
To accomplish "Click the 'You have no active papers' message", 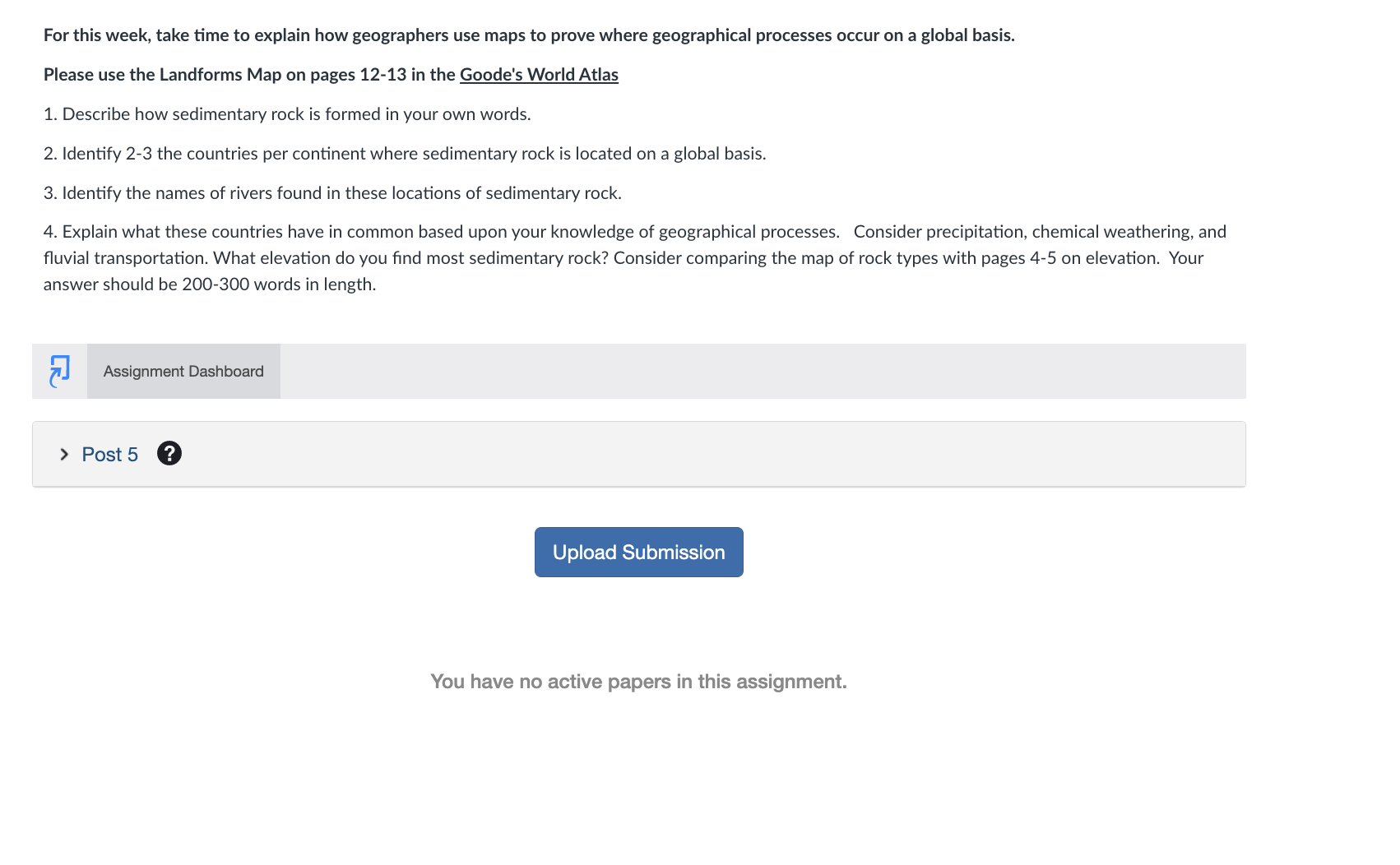I will 638,681.
